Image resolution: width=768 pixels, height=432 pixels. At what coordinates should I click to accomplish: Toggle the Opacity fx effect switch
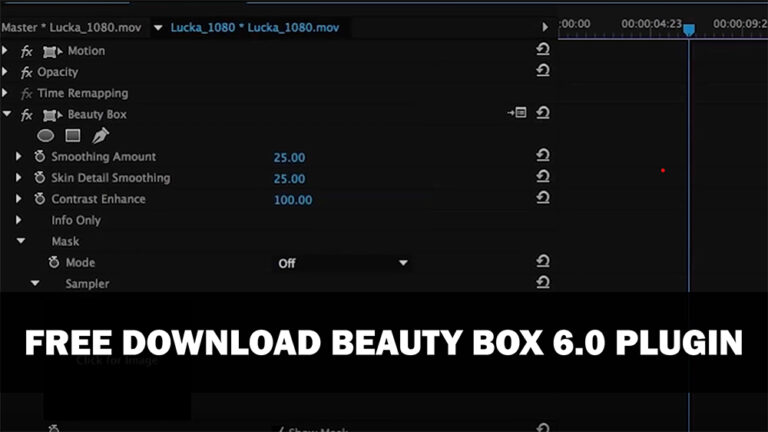pyautogui.click(x=26, y=73)
